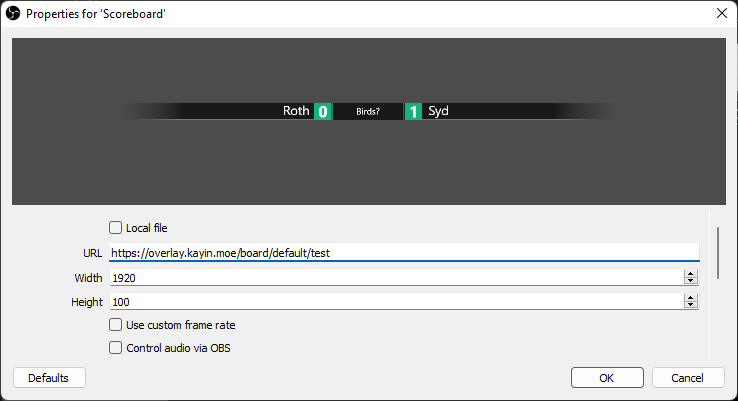
Task: Click the Height label
Action: point(87,302)
